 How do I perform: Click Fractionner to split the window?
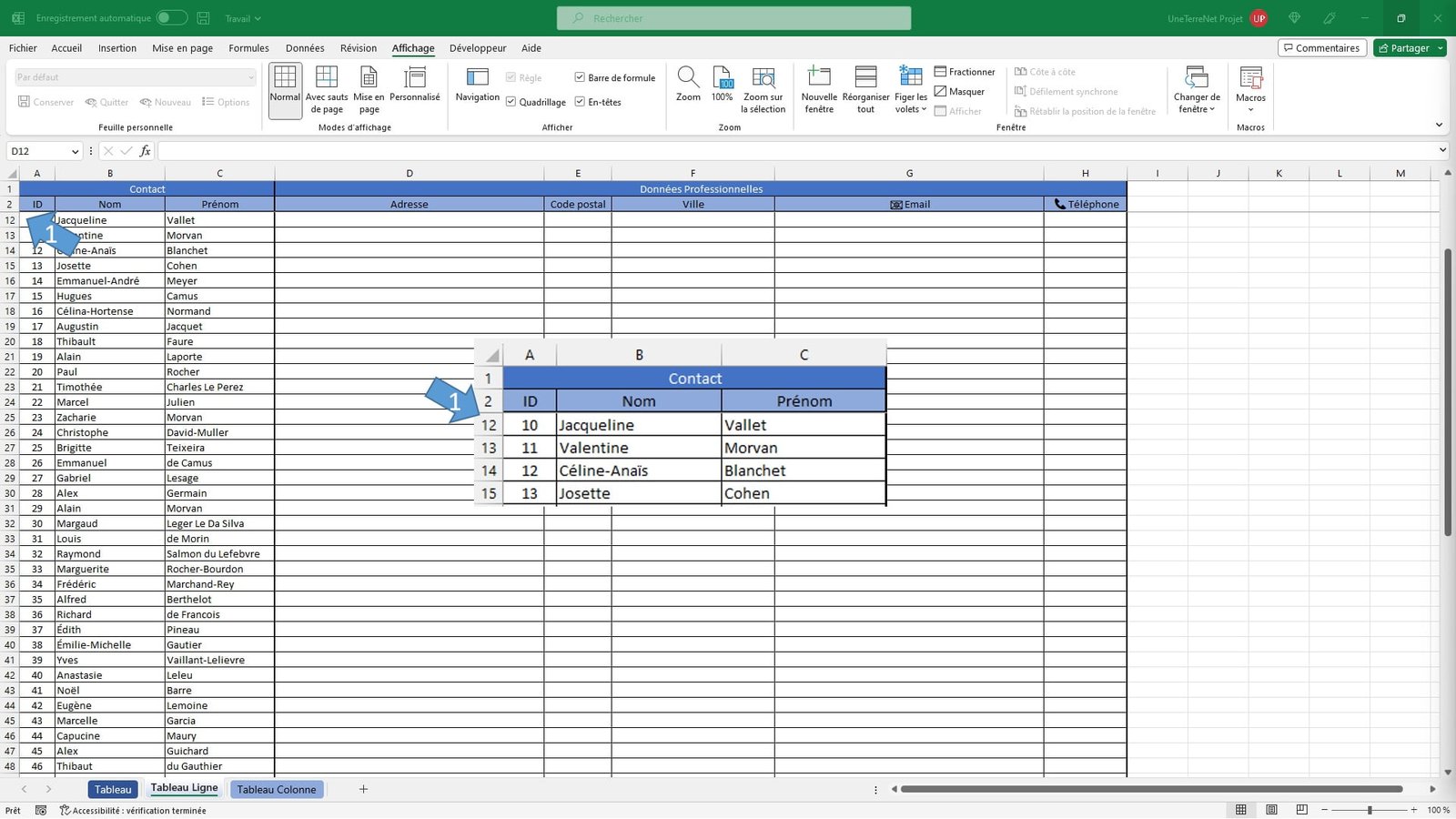965,71
